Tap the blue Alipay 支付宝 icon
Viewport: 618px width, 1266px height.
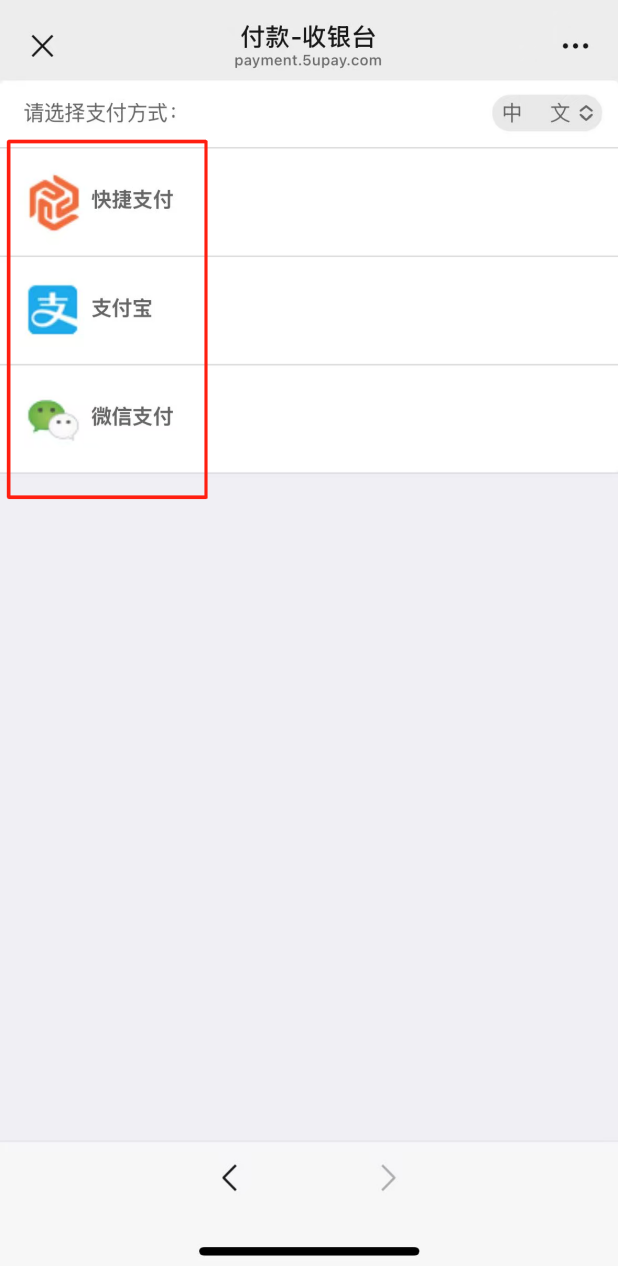click(53, 310)
